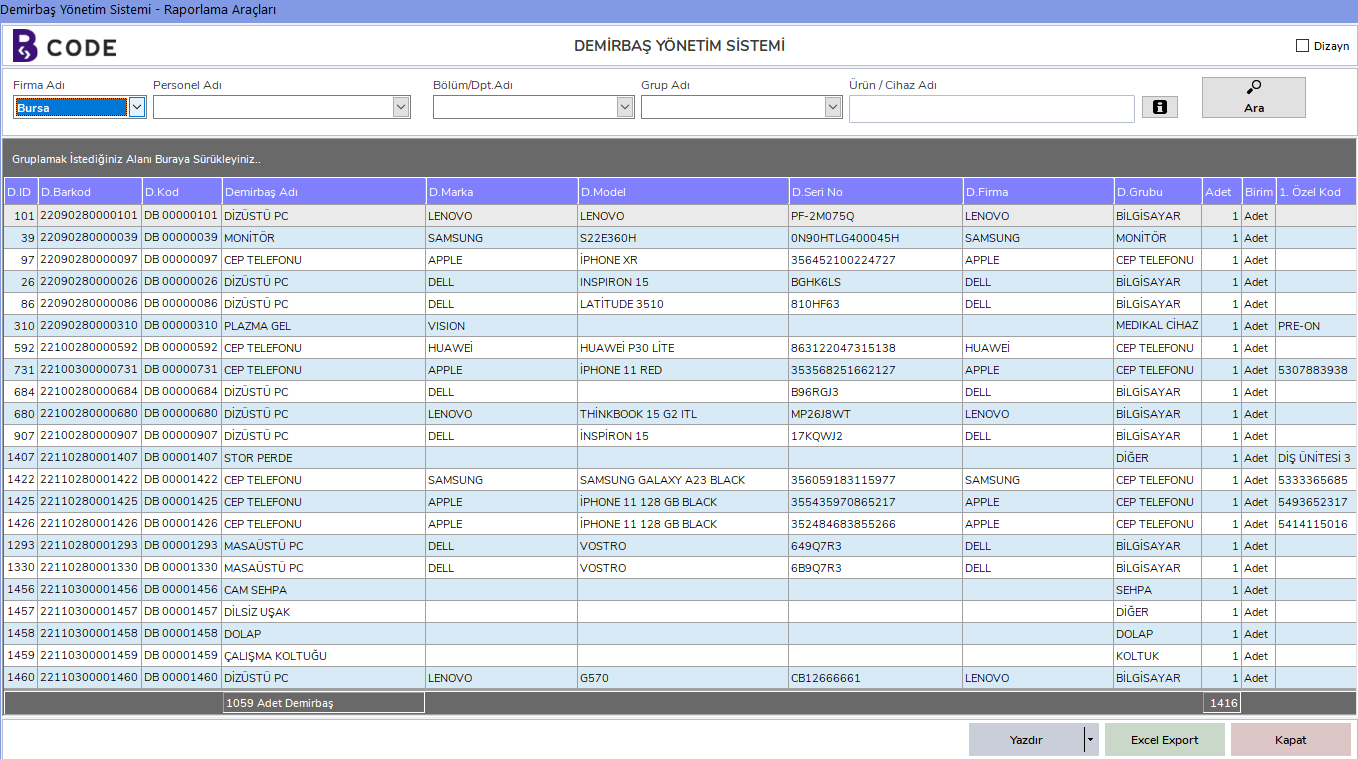The width and height of the screenshot is (1358, 759).
Task: Select the DİLSİZ UŞAK cell
Action: tap(324, 612)
